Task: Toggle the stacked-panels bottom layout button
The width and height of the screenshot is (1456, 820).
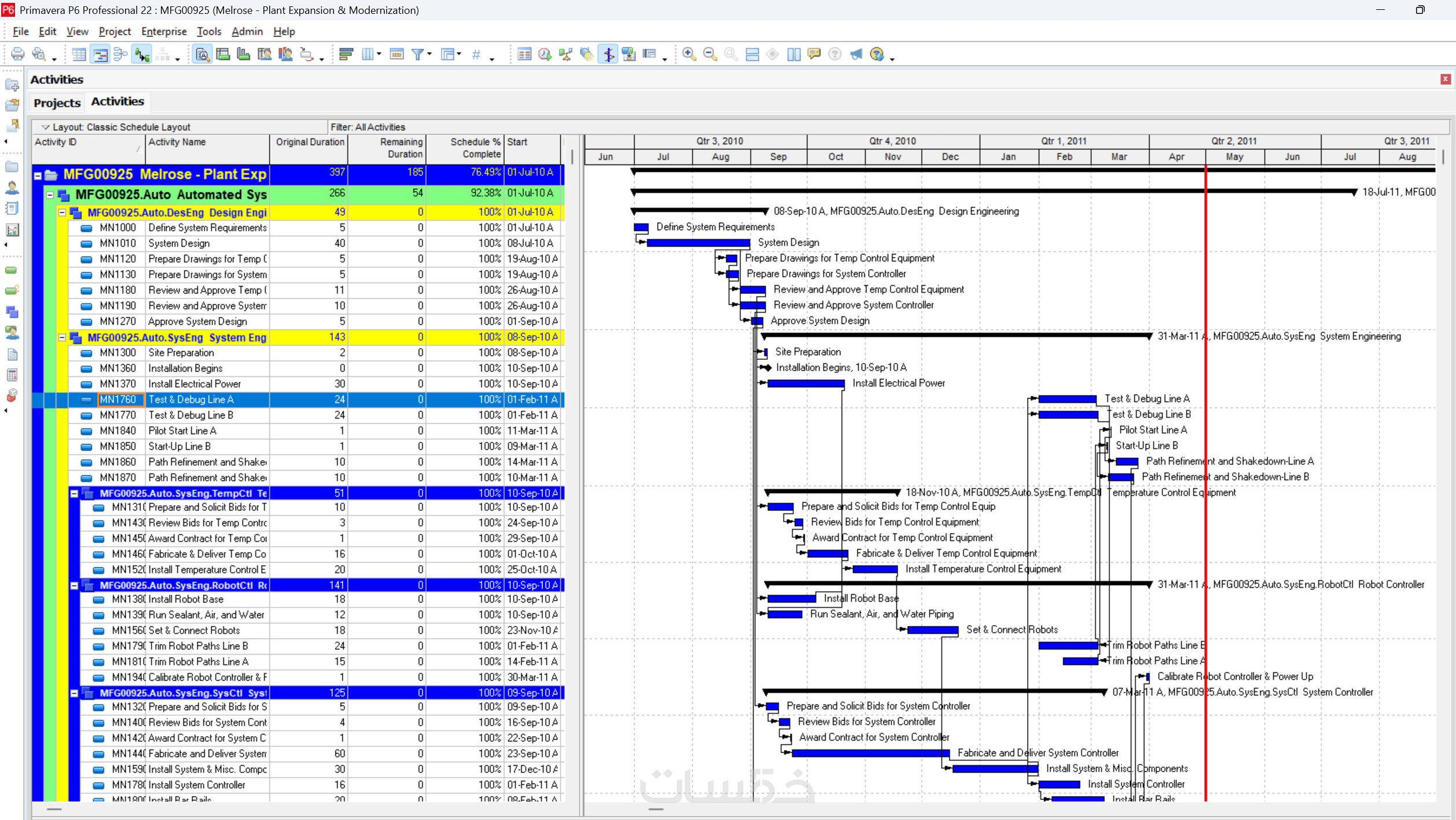Action: tap(752, 54)
